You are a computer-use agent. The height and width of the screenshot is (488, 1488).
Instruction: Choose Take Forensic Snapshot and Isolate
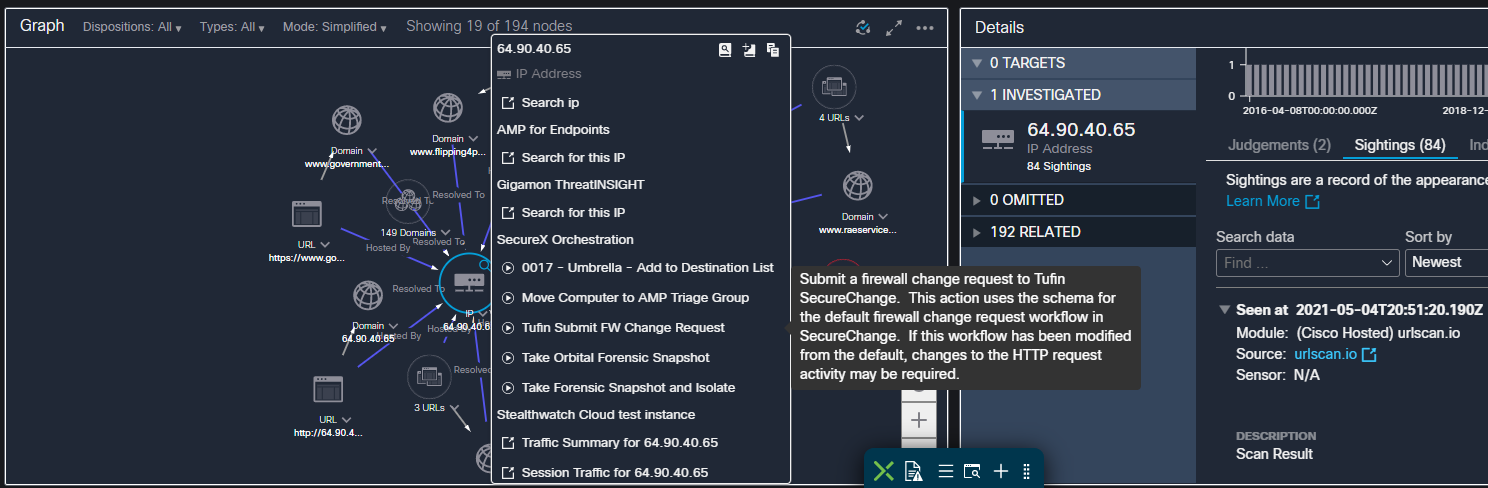(627, 387)
